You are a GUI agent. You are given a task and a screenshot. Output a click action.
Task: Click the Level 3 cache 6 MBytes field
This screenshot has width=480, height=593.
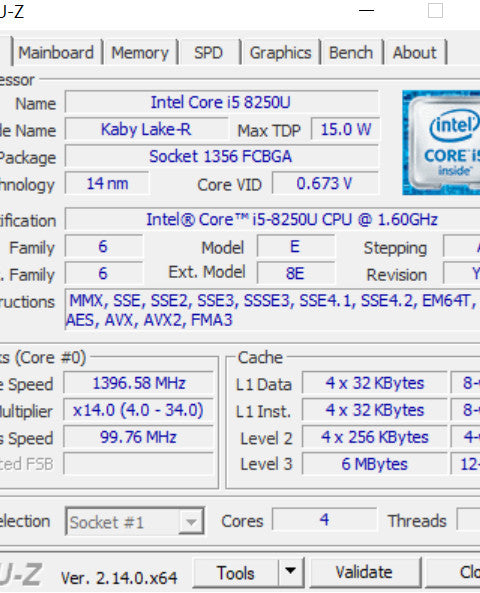coord(374,464)
